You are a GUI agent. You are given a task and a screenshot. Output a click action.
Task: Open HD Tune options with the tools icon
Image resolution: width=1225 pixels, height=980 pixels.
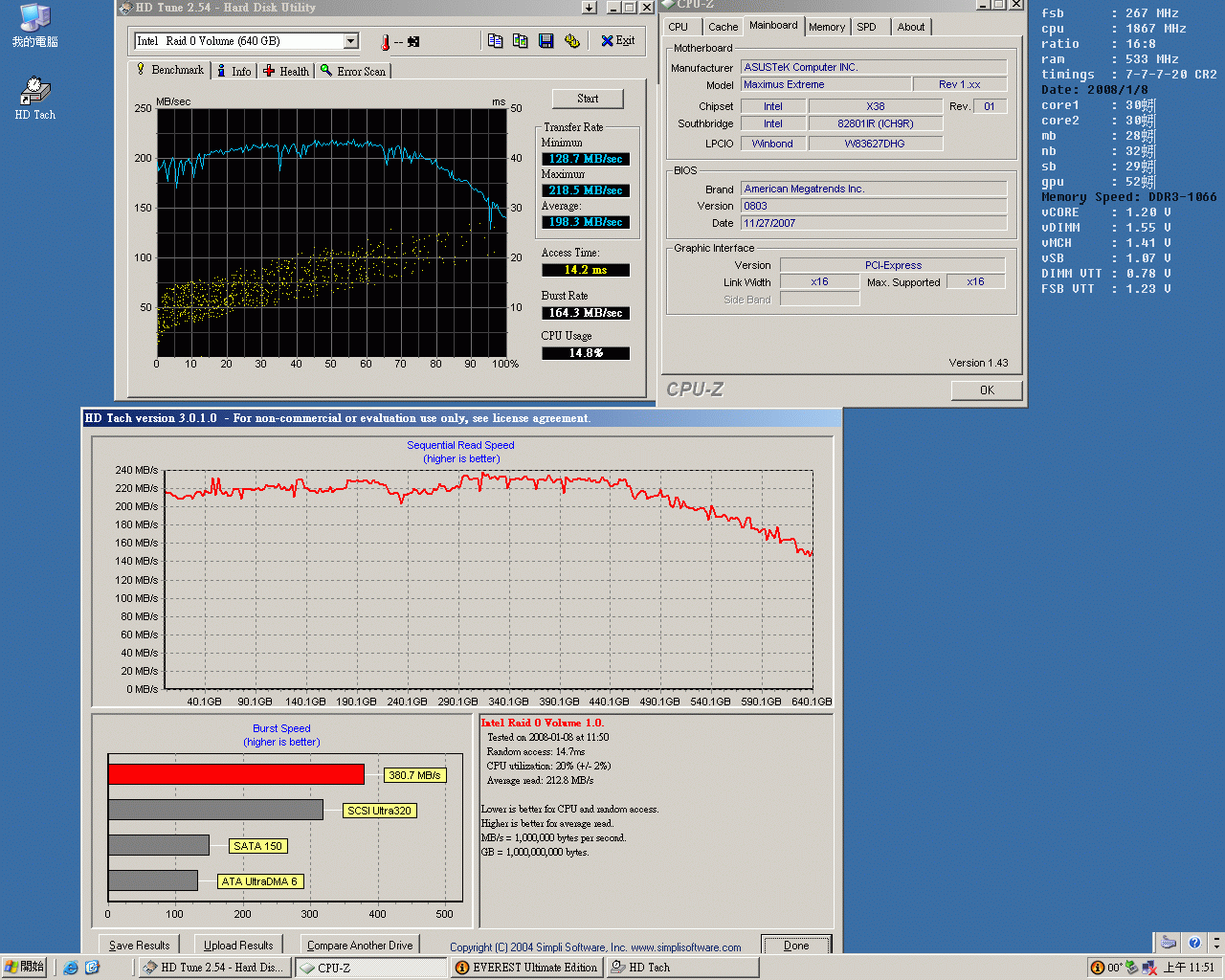(x=571, y=41)
